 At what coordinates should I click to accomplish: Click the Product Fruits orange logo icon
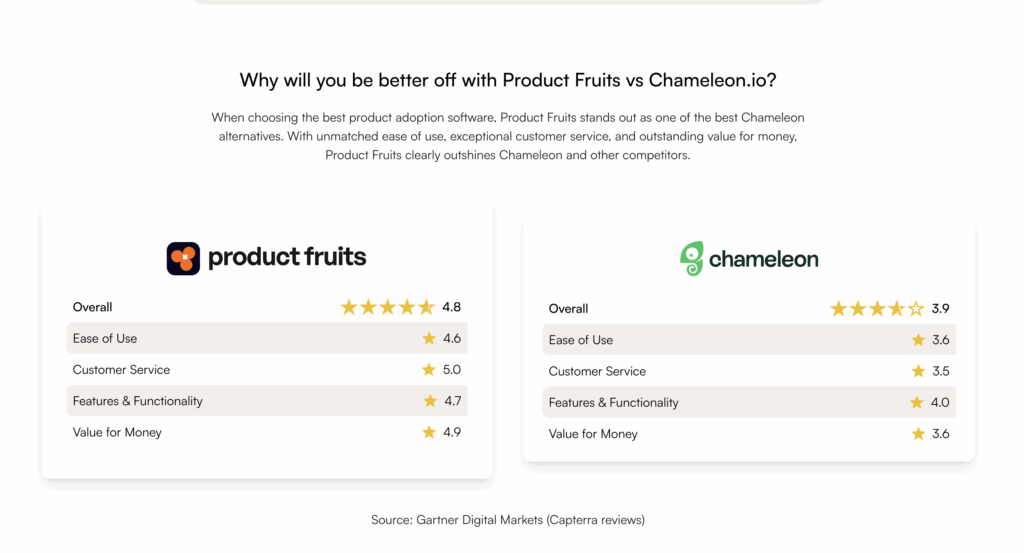click(183, 258)
